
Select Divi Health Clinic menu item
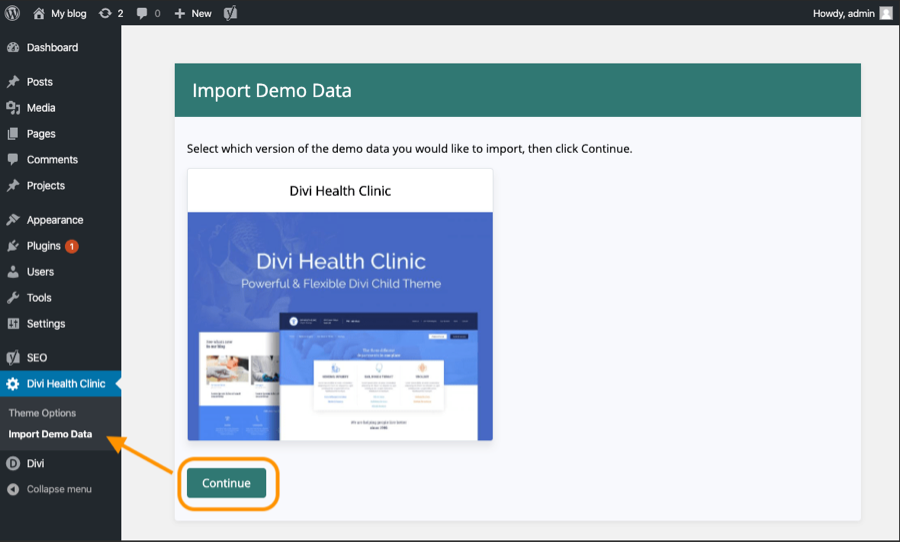click(60, 384)
